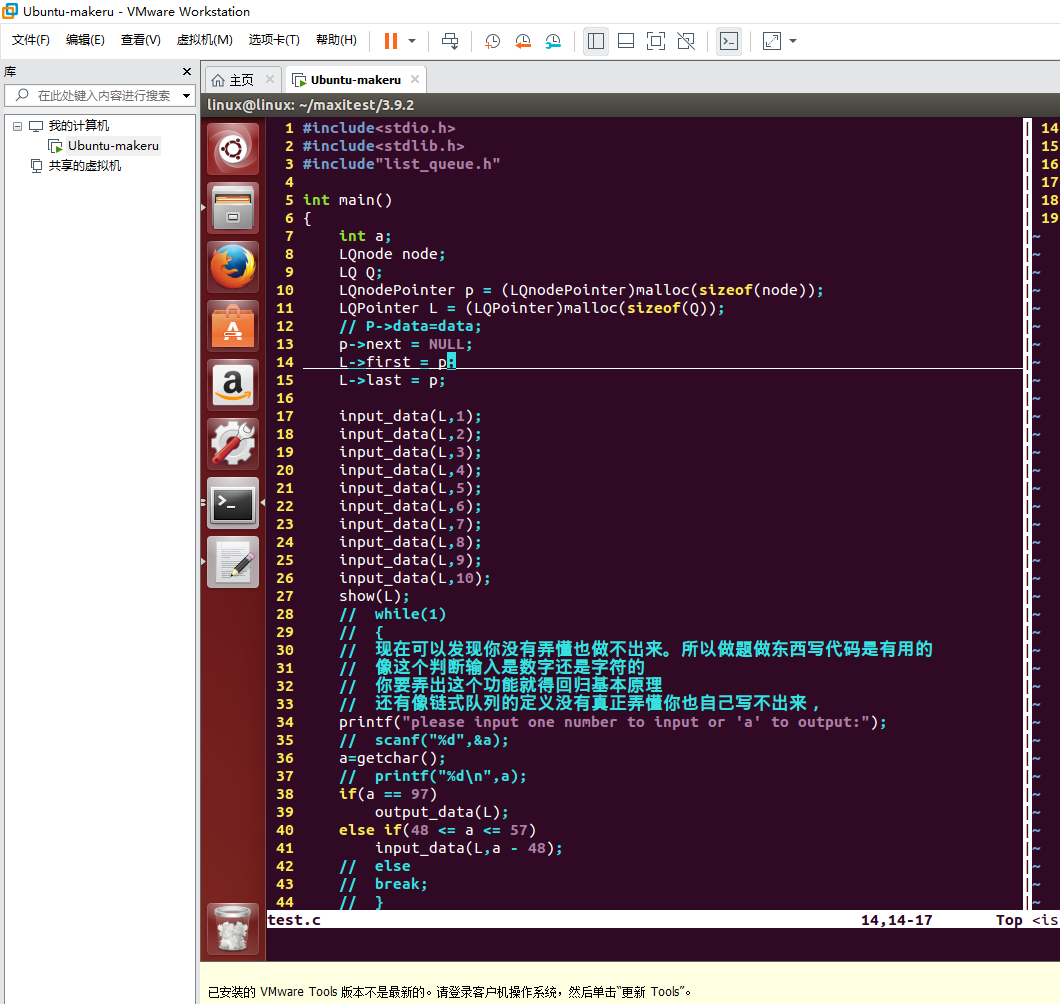Place cursor on input_data(L,10); line

[x=414, y=579]
